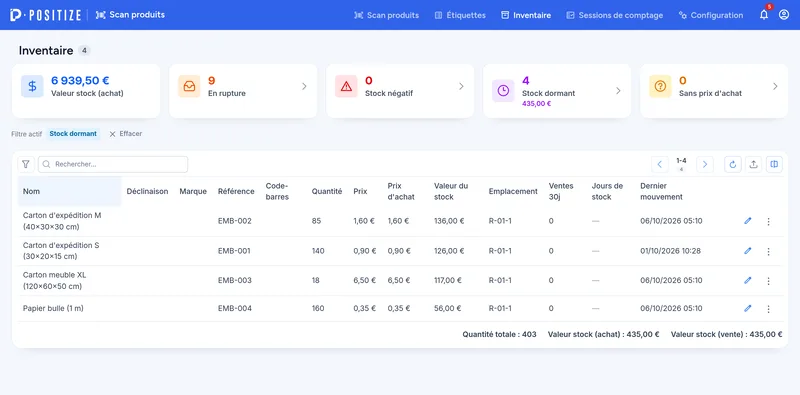This screenshot has width=800, height=395.
Task: Click the Rechercher search field
Action: pos(113,164)
